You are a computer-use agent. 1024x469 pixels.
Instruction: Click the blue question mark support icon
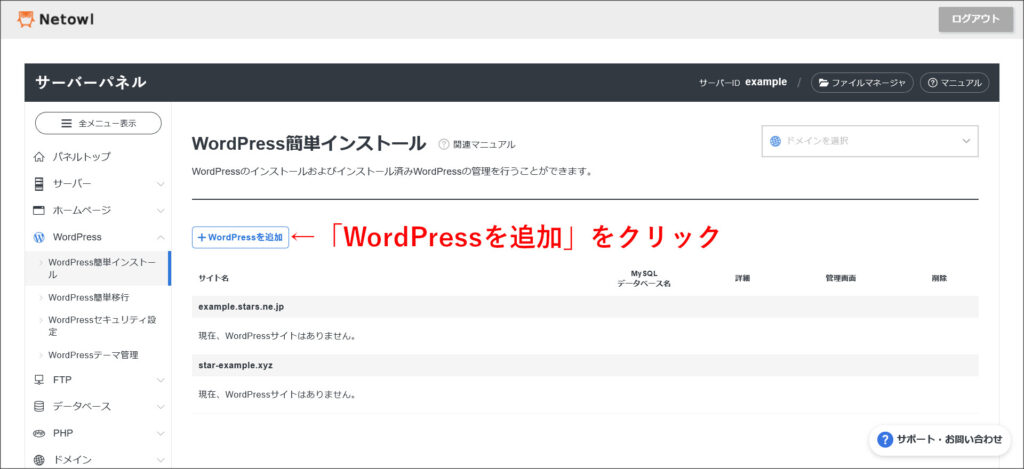point(885,440)
